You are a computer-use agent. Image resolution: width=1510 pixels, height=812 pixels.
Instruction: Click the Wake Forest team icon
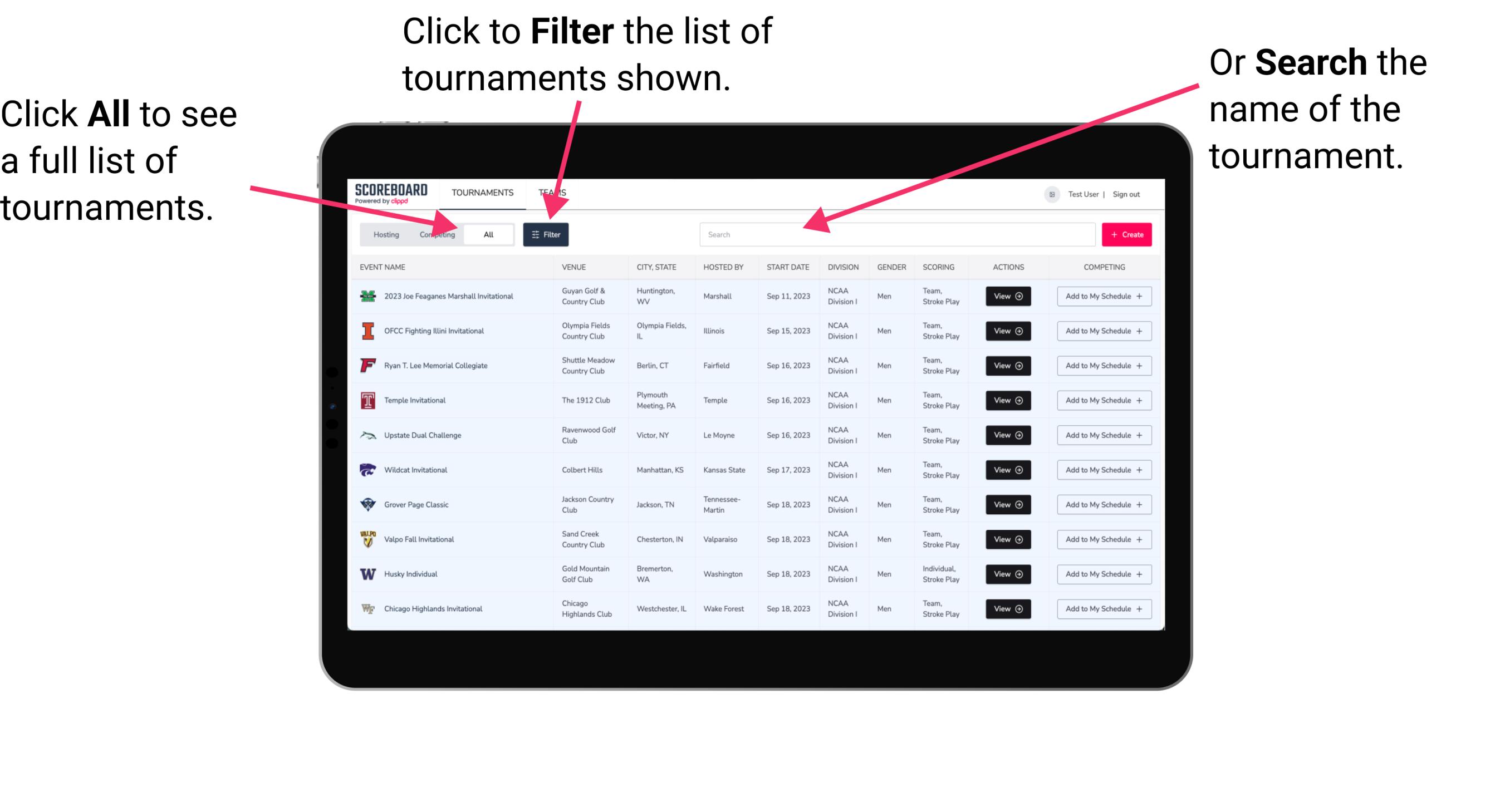click(x=367, y=608)
